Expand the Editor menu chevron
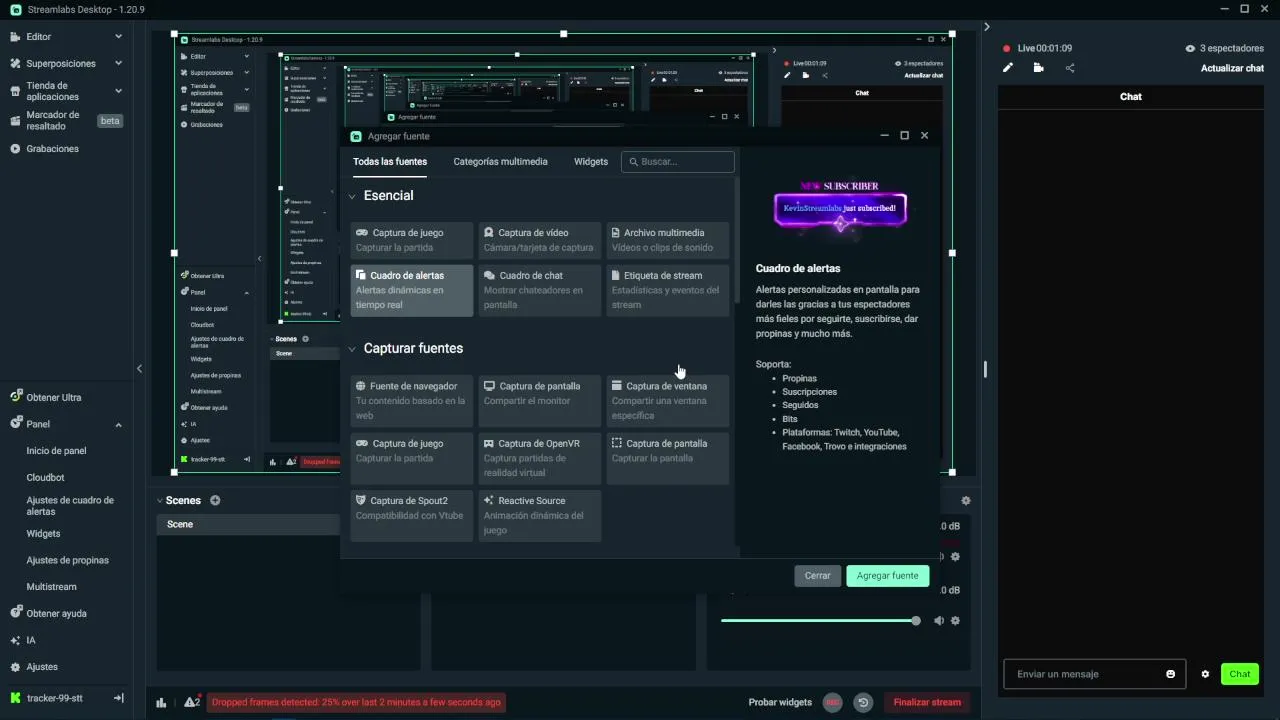The width and height of the screenshot is (1280, 720). pos(118,37)
